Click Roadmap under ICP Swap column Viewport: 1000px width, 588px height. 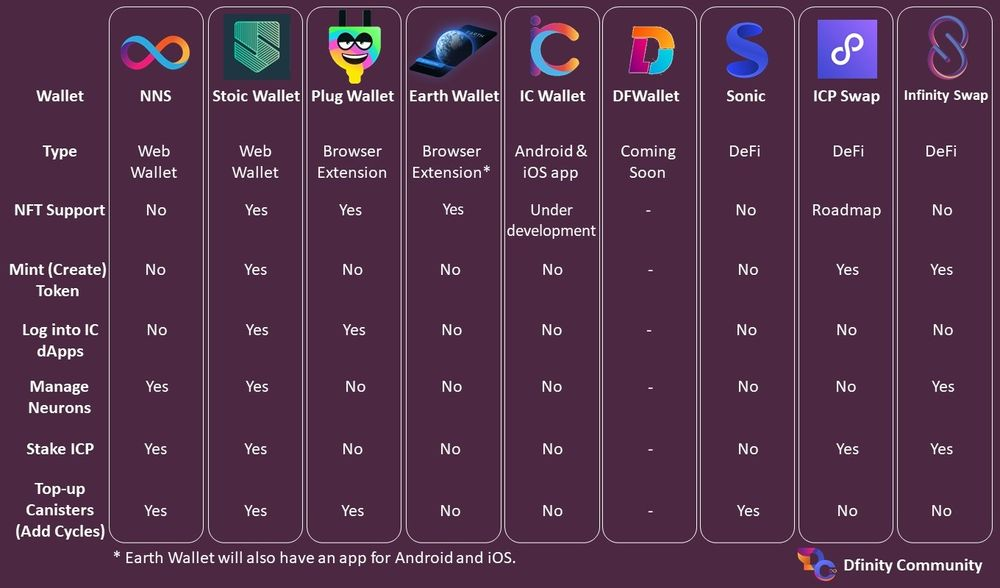846,210
